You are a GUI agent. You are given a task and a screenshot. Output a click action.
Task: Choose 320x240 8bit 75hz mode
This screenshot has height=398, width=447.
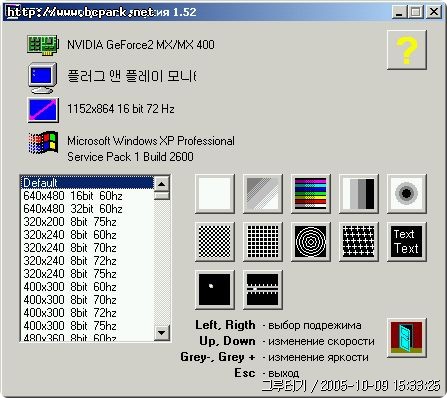click(x=87, y=274)
